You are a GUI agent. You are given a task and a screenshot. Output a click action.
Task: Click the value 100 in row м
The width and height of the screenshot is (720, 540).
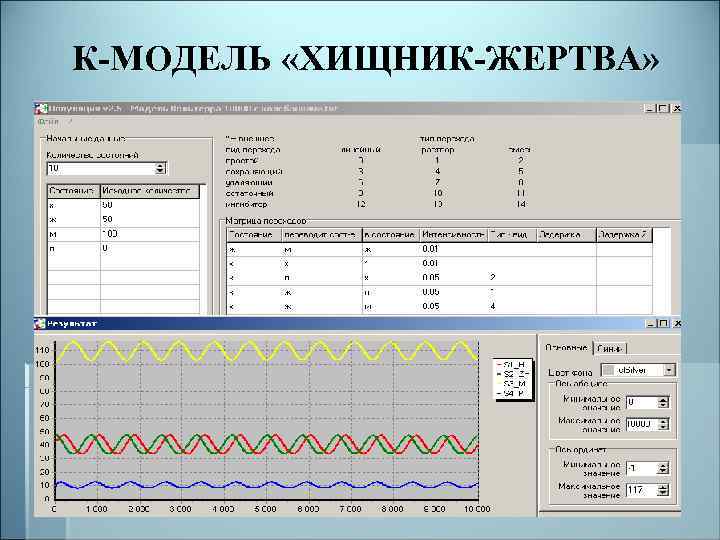(110, 234)
